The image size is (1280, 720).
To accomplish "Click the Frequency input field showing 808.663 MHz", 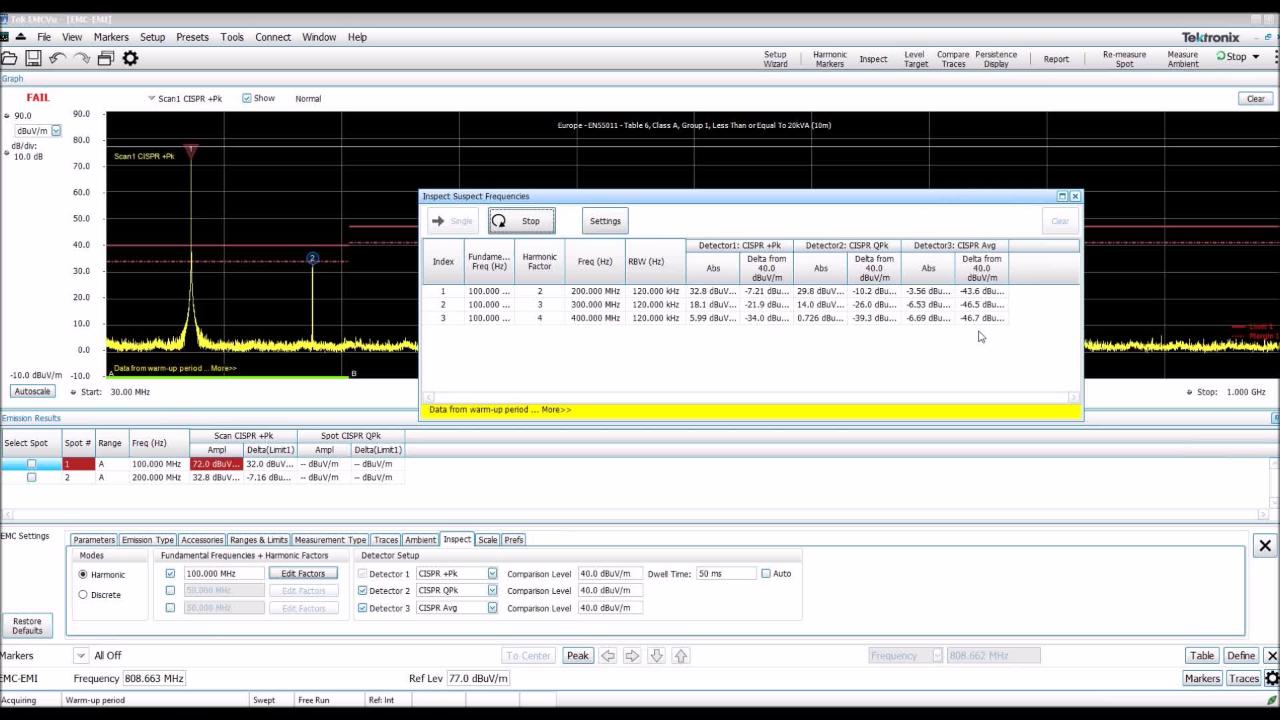I will (155, 678).
